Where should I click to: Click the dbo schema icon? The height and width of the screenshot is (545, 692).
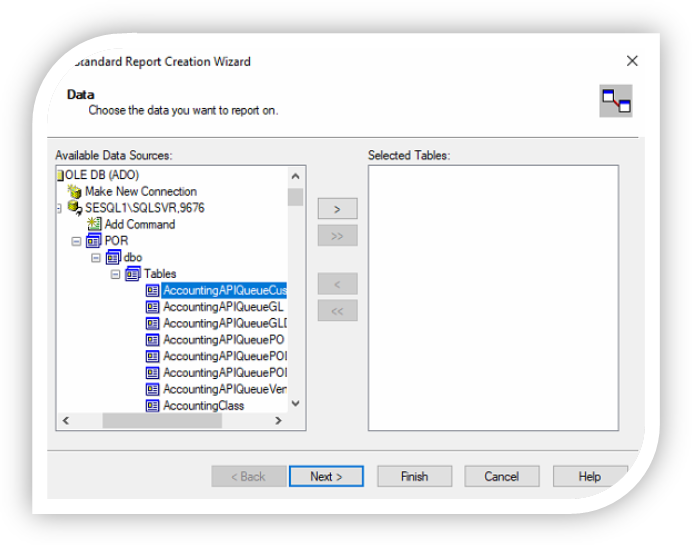[x=113, y=258]
